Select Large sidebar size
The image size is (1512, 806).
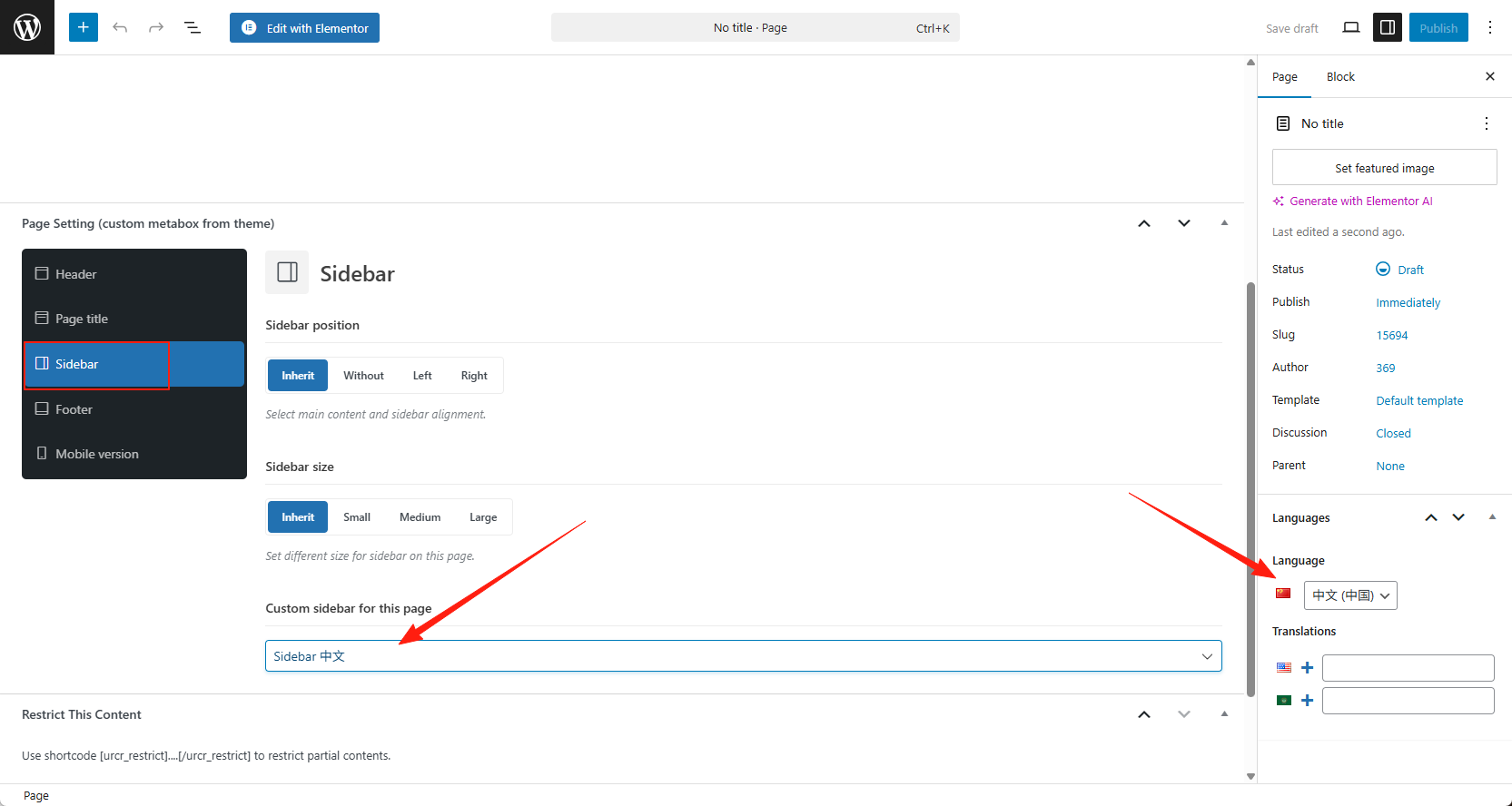483,517
